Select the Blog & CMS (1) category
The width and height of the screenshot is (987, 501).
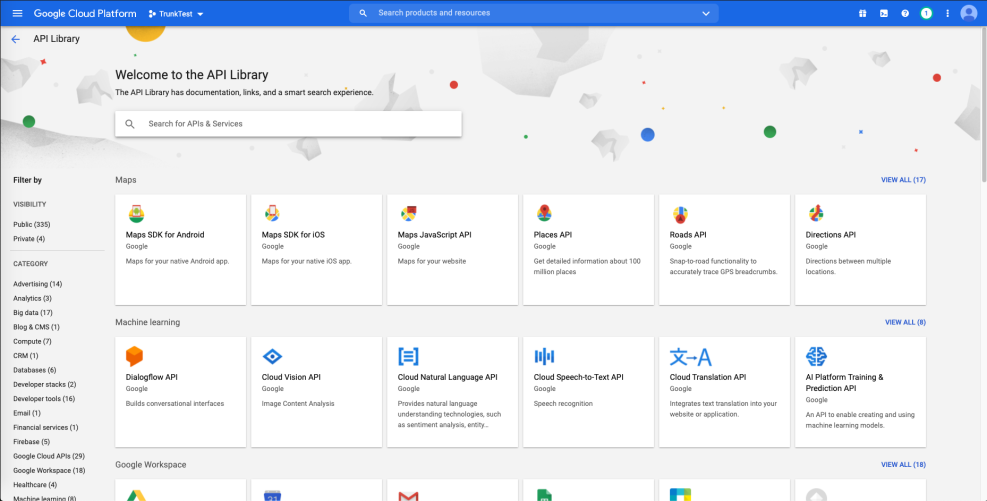[37, 327]
